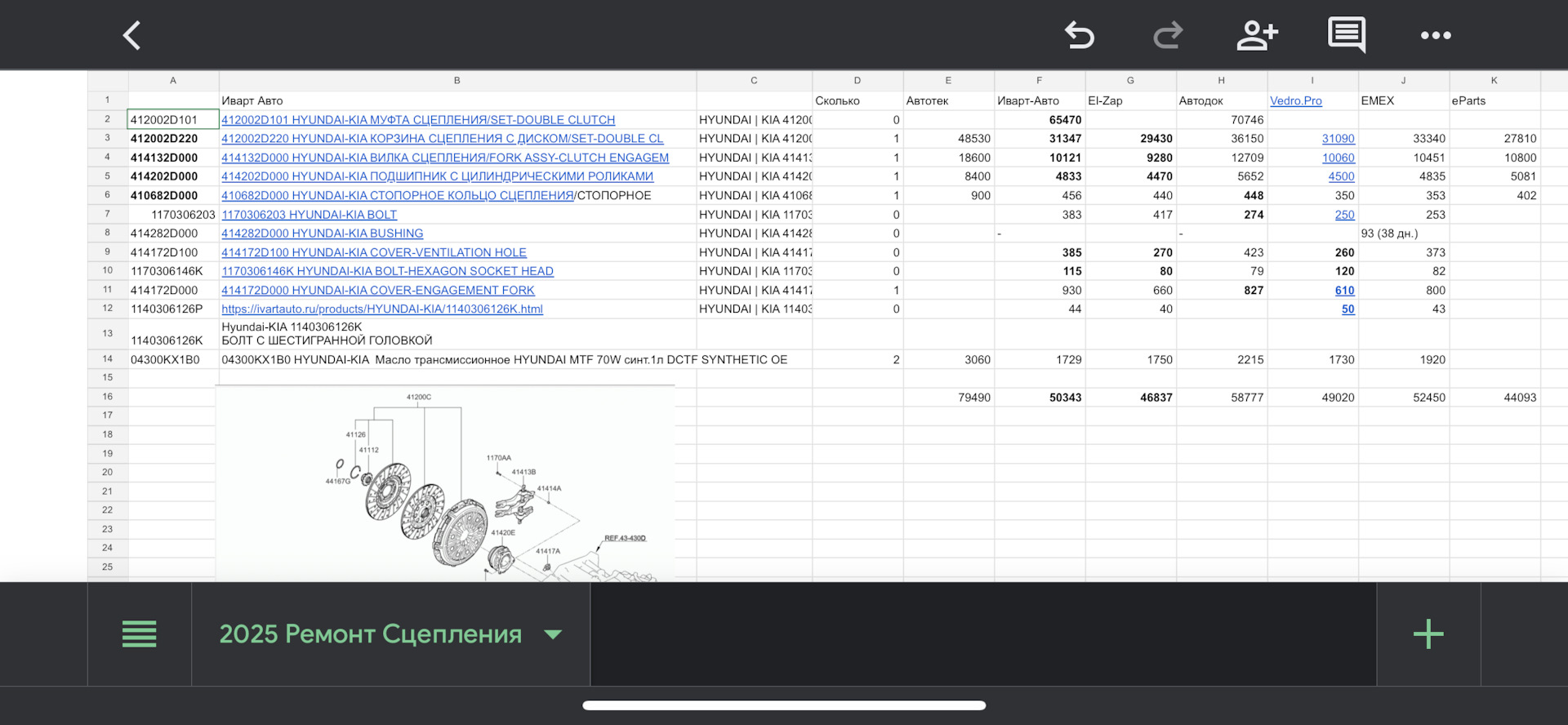Select cell with value 48530
1568x725 pixels.
948,139
